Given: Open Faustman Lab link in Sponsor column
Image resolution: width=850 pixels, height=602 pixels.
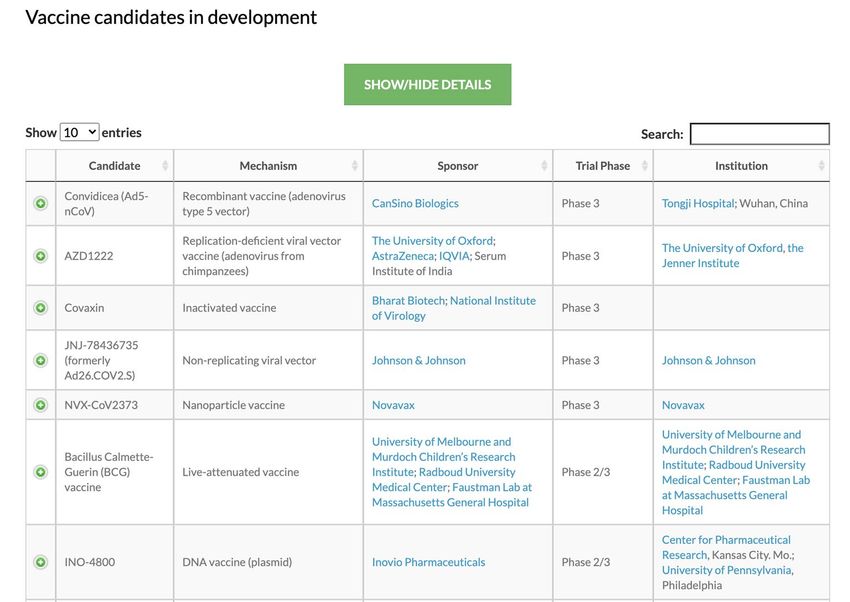Looking at the screenshot, I should [x=452, y=495].
